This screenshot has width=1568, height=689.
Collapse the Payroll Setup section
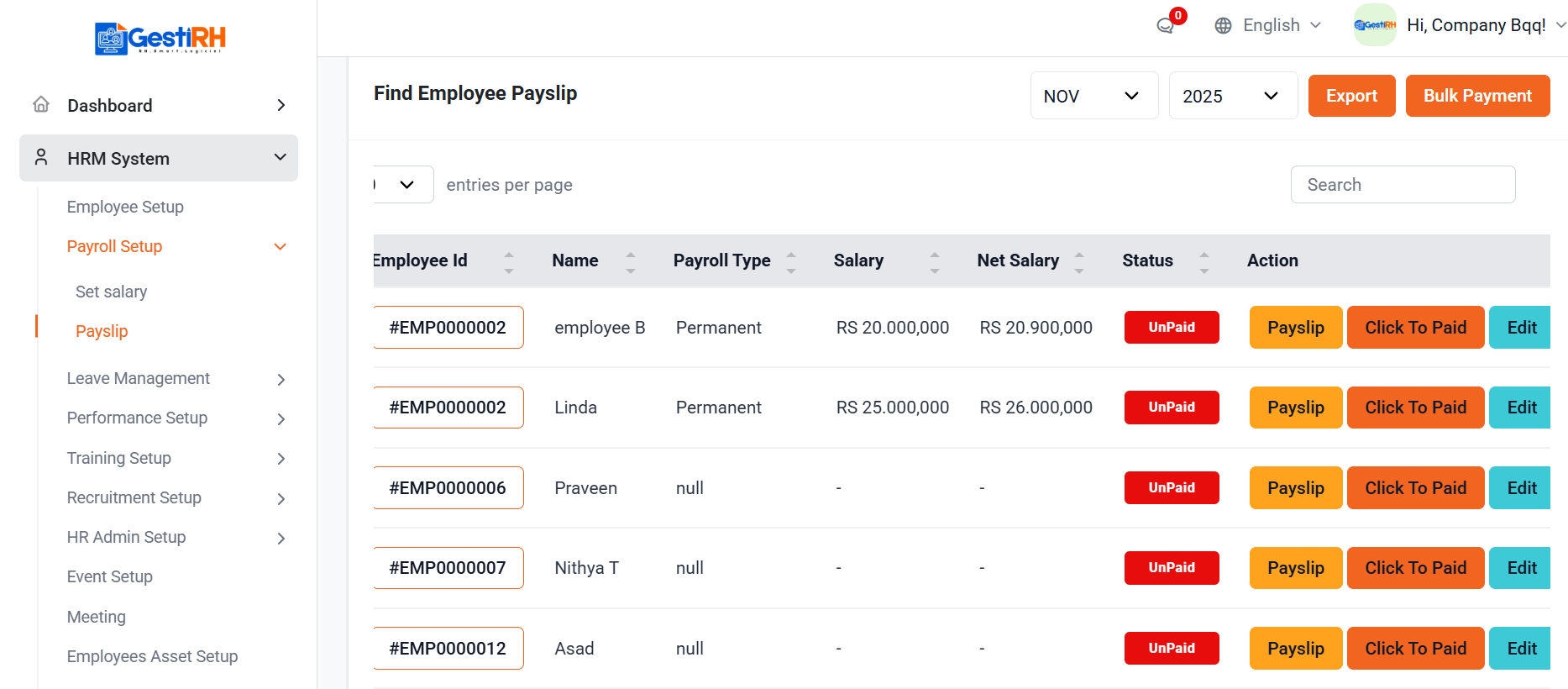click(x=281, y=246)
